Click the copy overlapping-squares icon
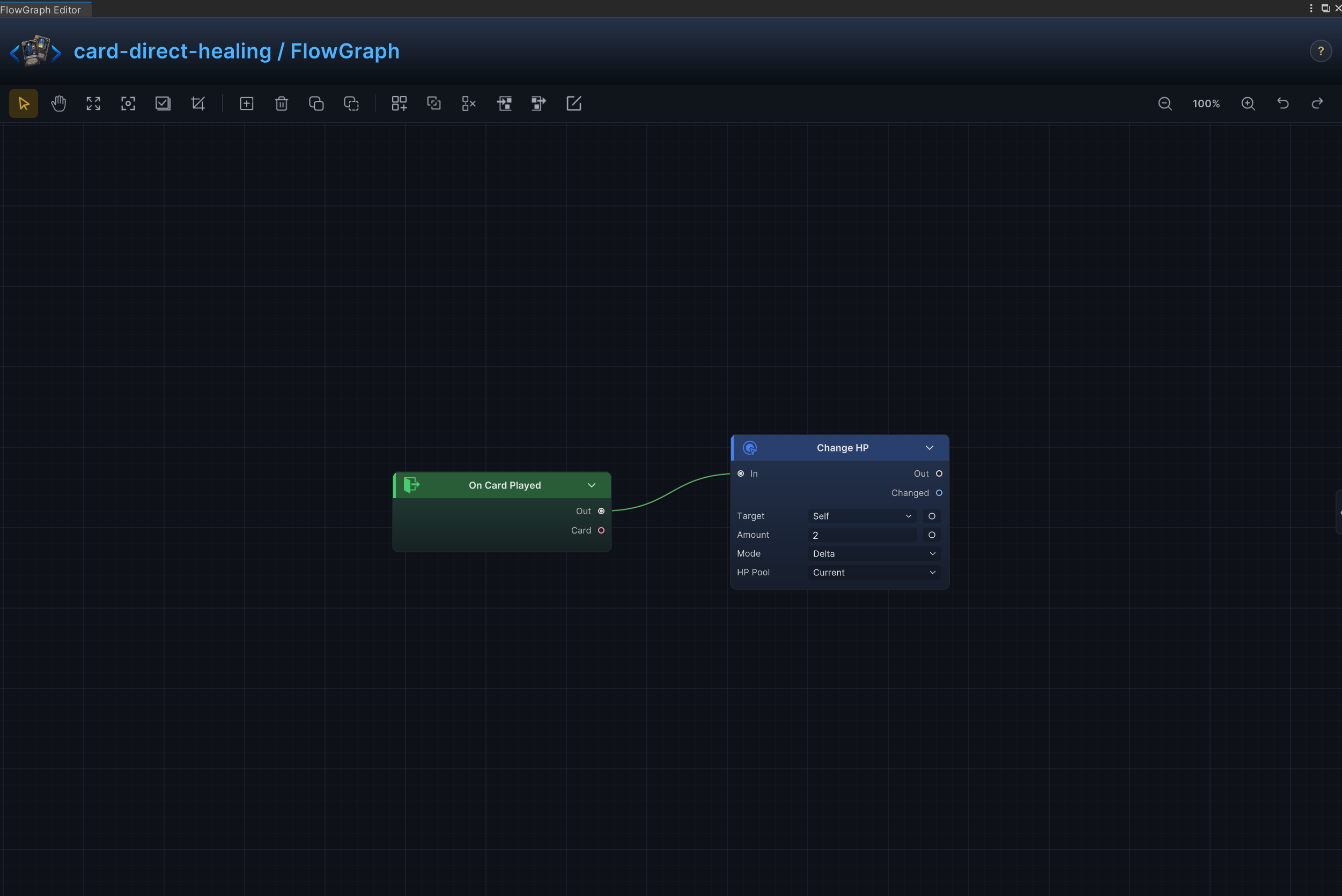 (316, 103)
